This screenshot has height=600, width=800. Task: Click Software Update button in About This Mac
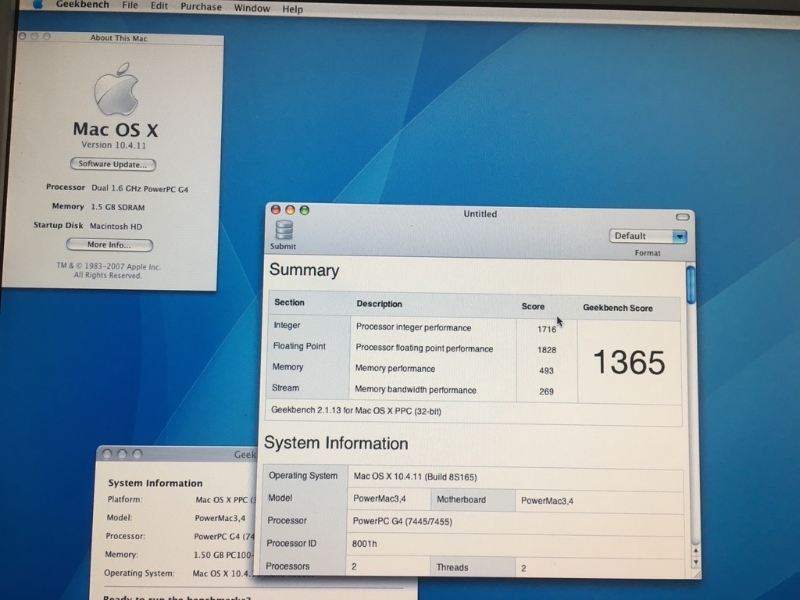click(113, 164)
